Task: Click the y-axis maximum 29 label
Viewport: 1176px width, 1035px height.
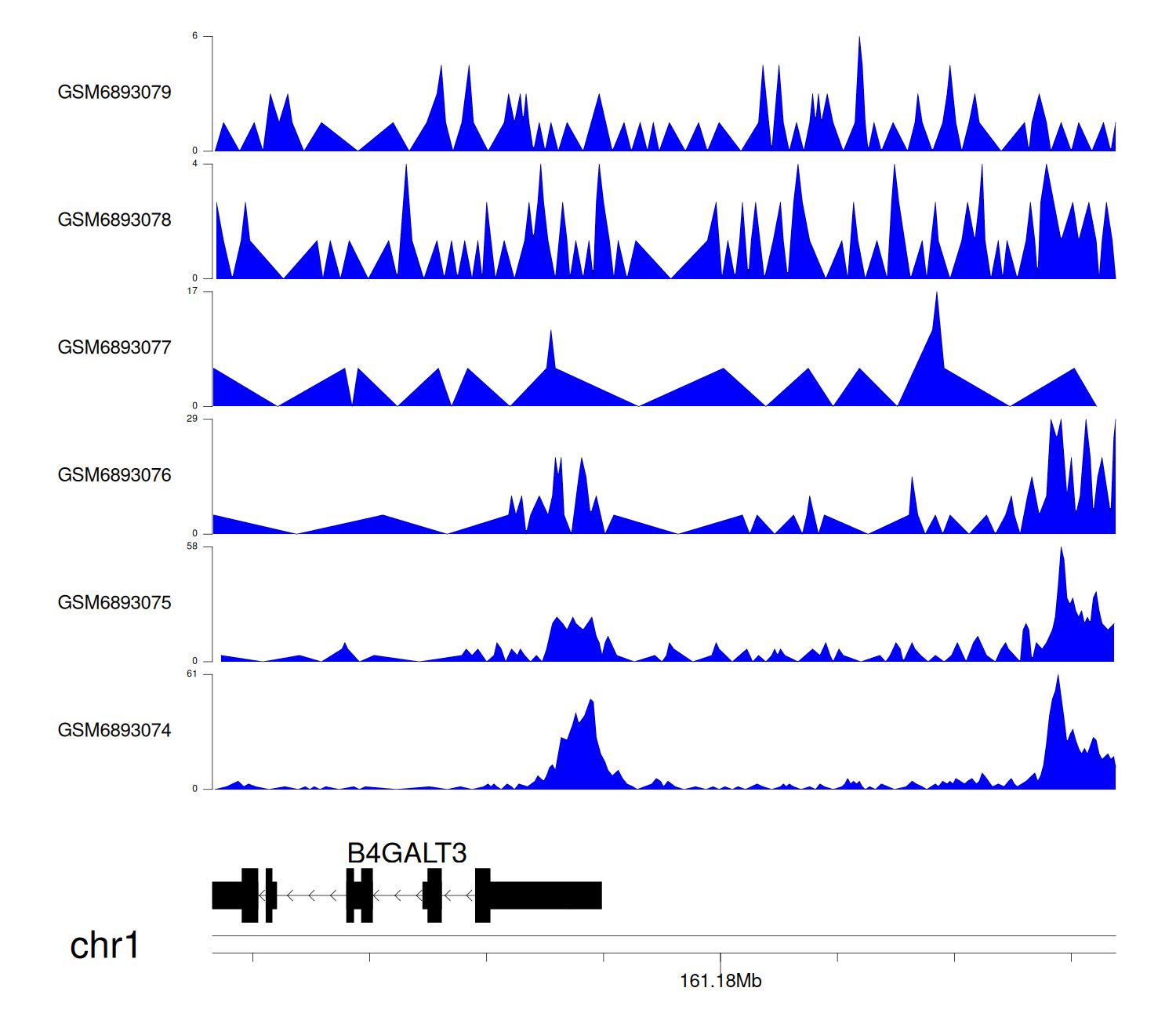Action: point(192,419)
